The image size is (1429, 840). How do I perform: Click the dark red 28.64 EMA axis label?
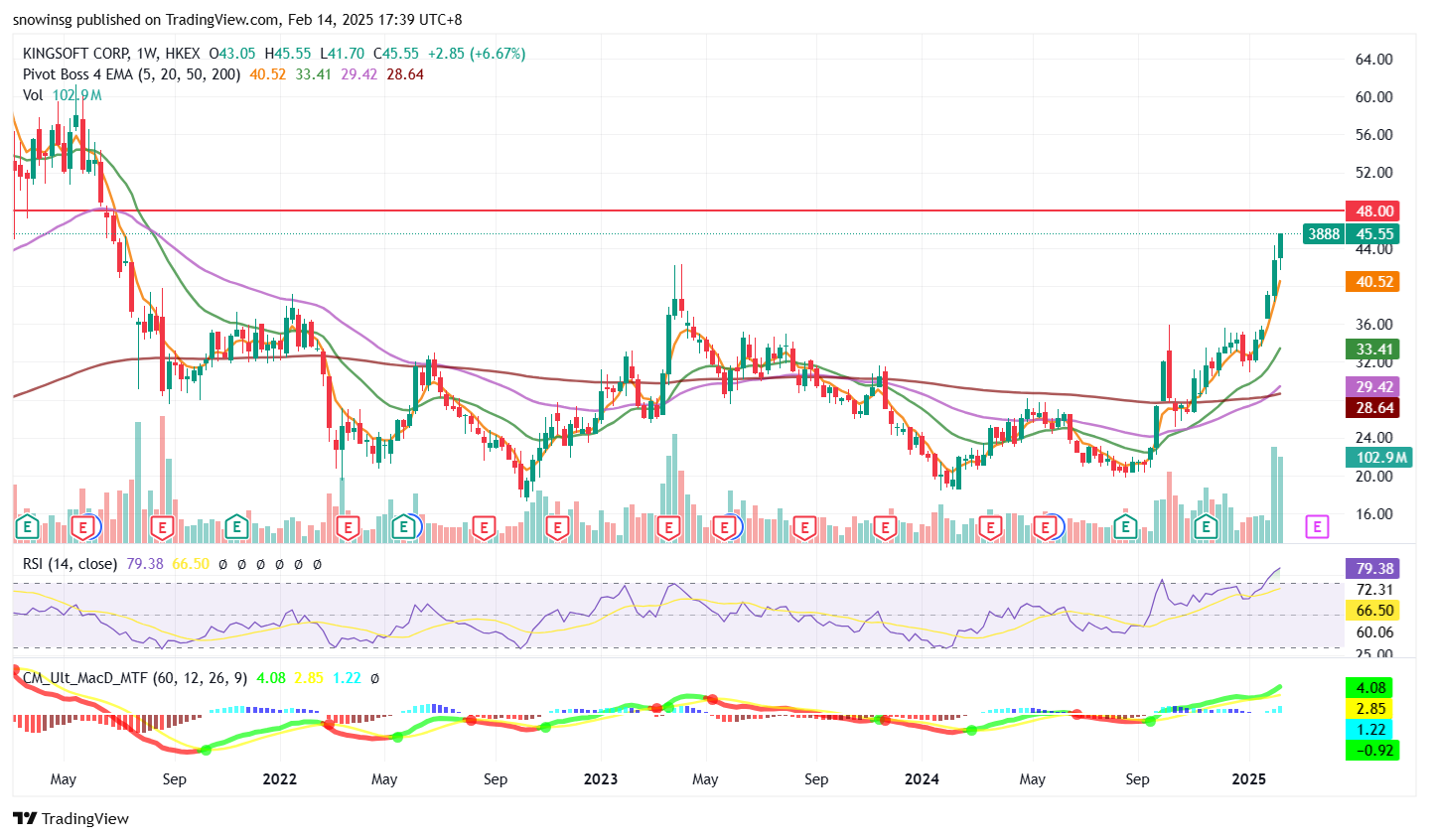pos(1371,407)
